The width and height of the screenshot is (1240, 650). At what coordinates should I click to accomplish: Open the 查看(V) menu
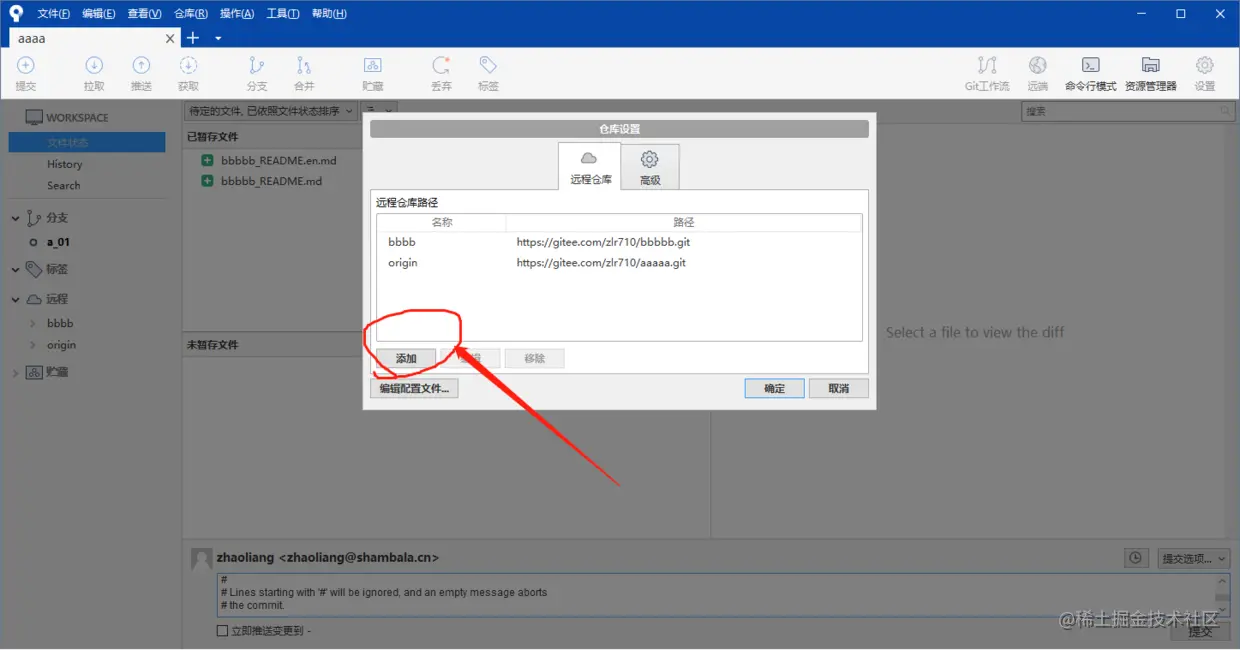point(144,14)
